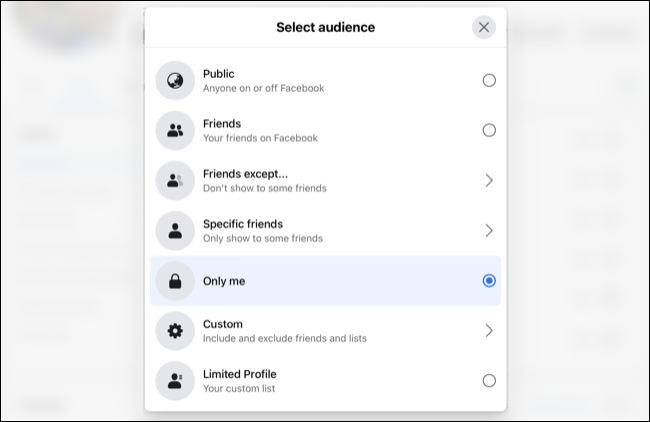Toggle the Only me radio button

tap(489, 281)
